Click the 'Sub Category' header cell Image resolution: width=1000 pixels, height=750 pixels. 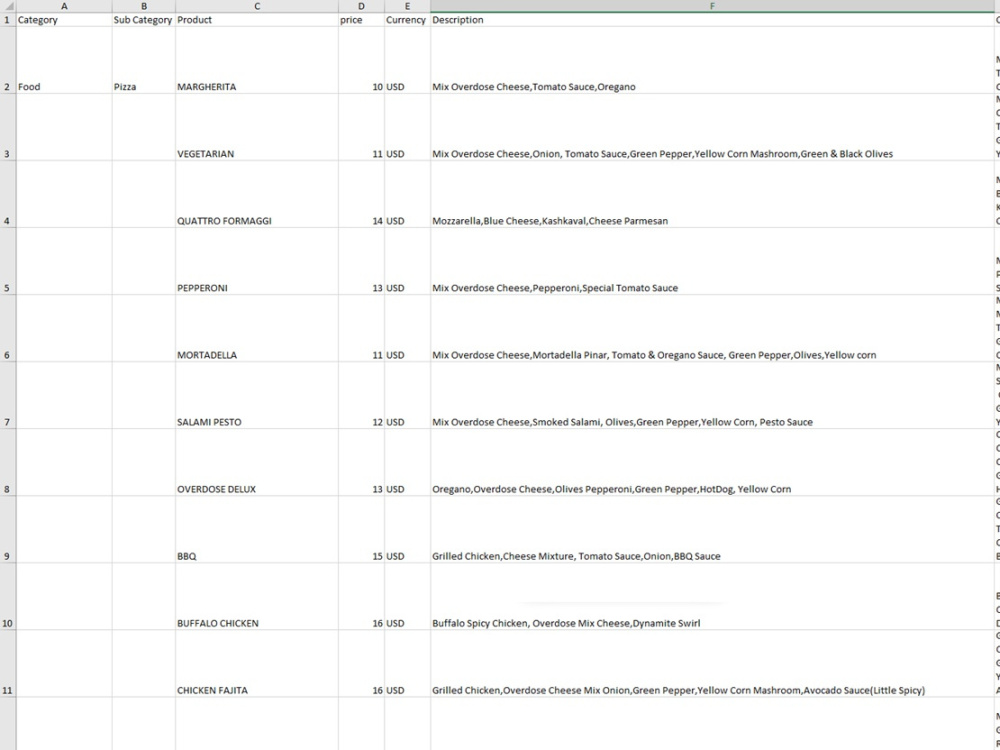143,20
